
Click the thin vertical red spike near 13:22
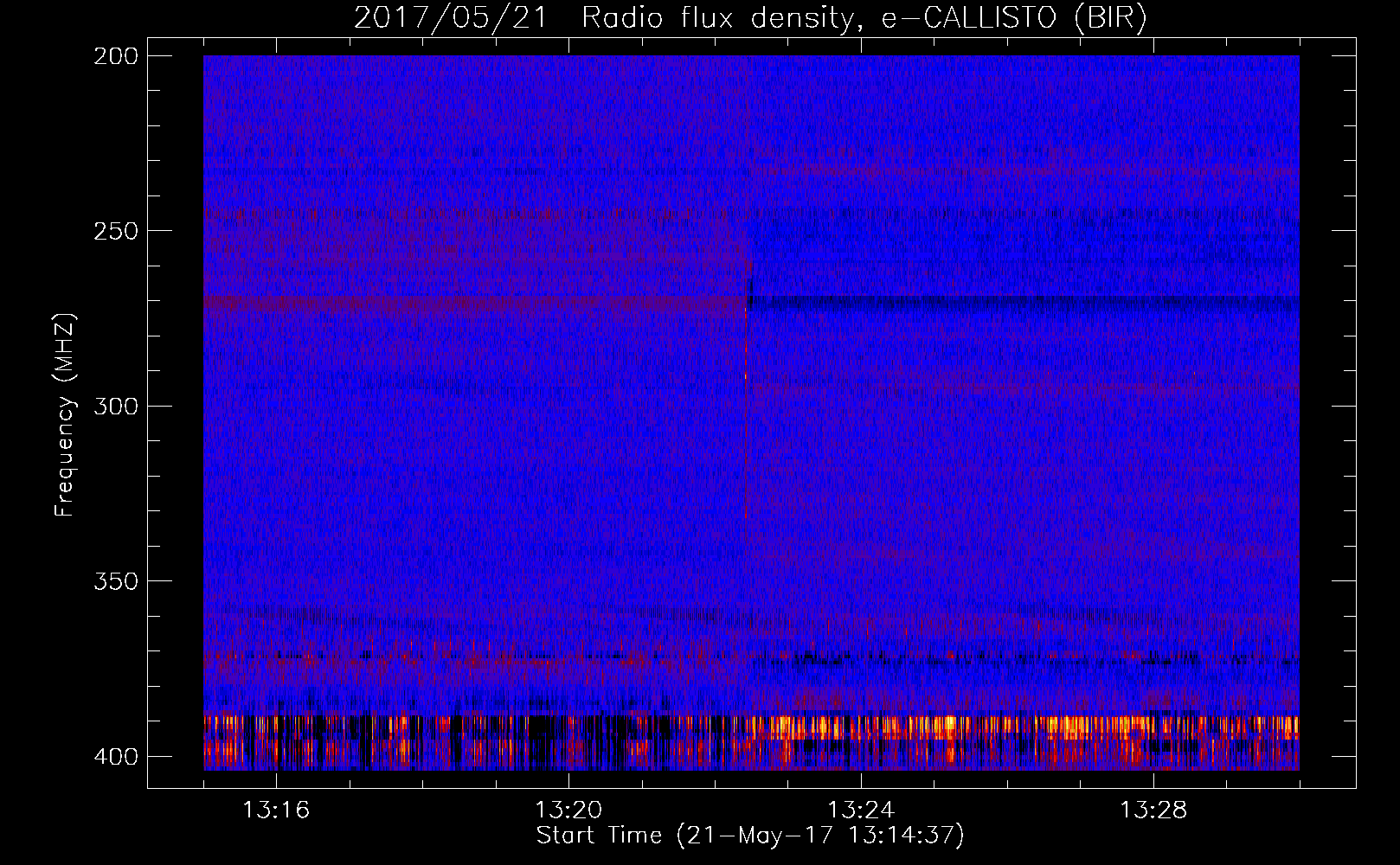pos(746,407)
